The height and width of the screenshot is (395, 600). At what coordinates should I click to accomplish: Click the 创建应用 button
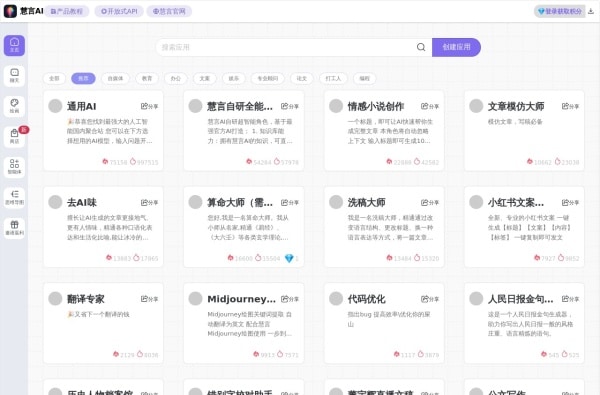coord(457,47)
